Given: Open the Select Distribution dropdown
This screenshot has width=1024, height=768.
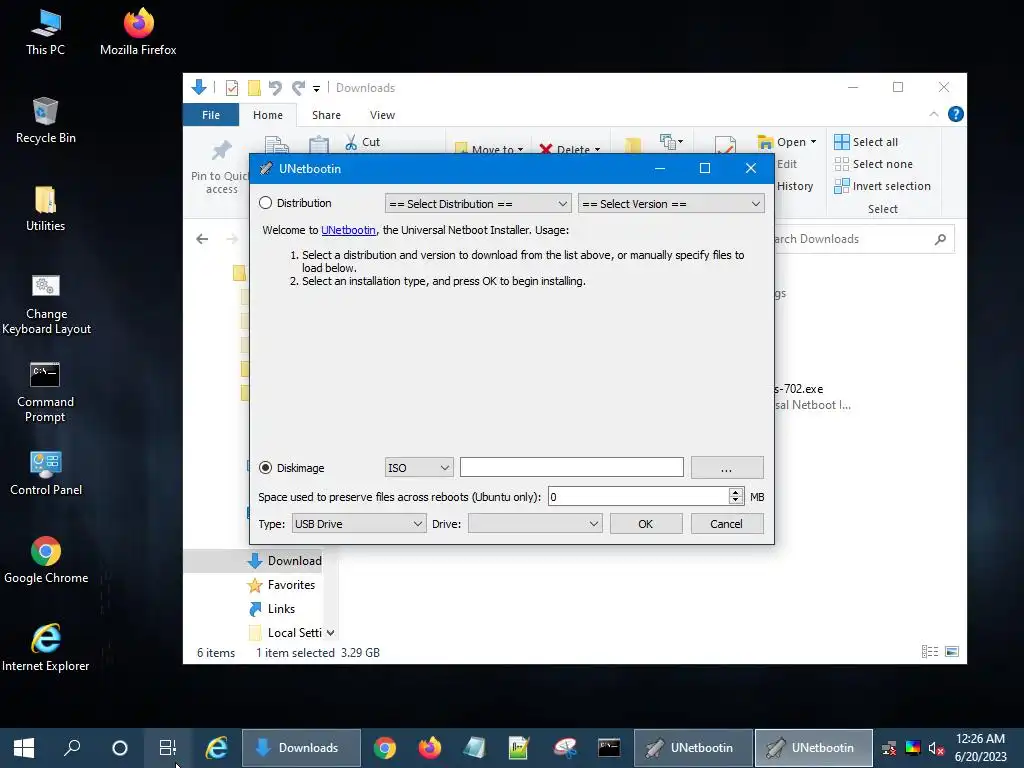Looking at the screenshot, I should pos(478,204).
